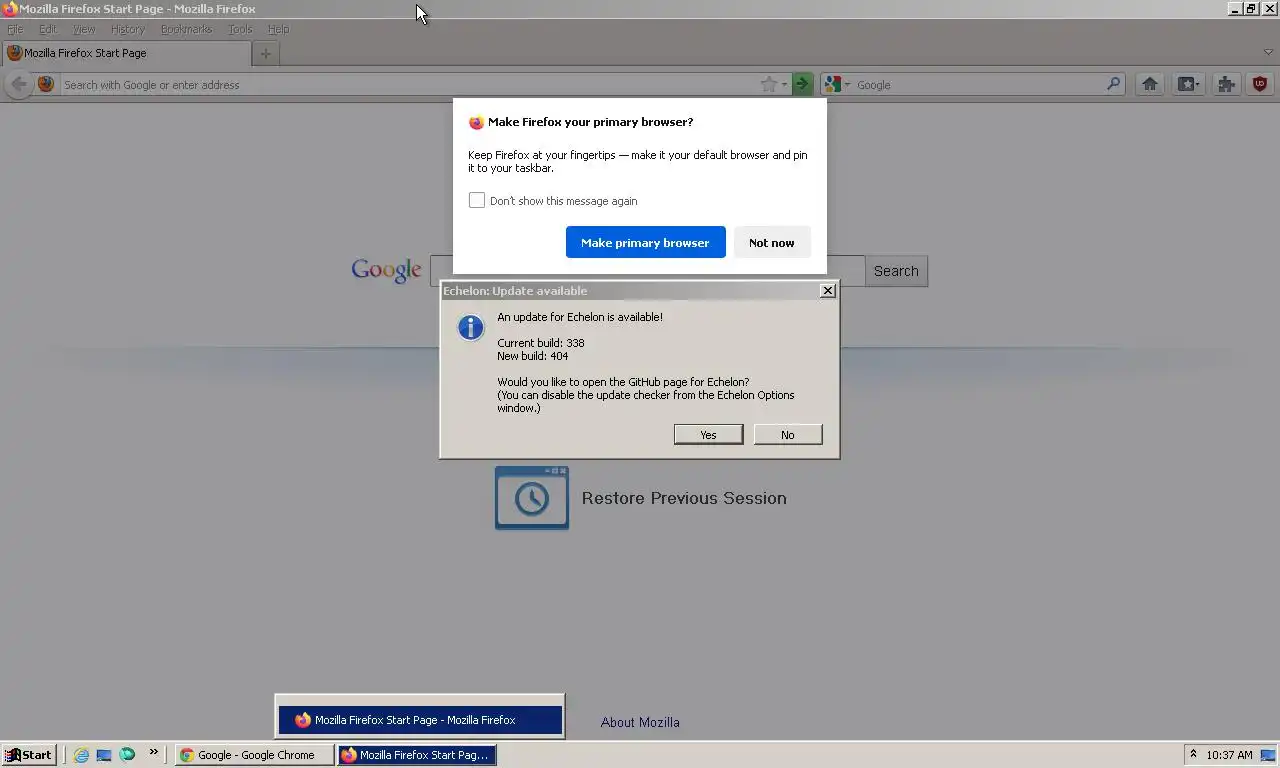Click the Back arrow button in toolbar

click(x=18, y=84)
